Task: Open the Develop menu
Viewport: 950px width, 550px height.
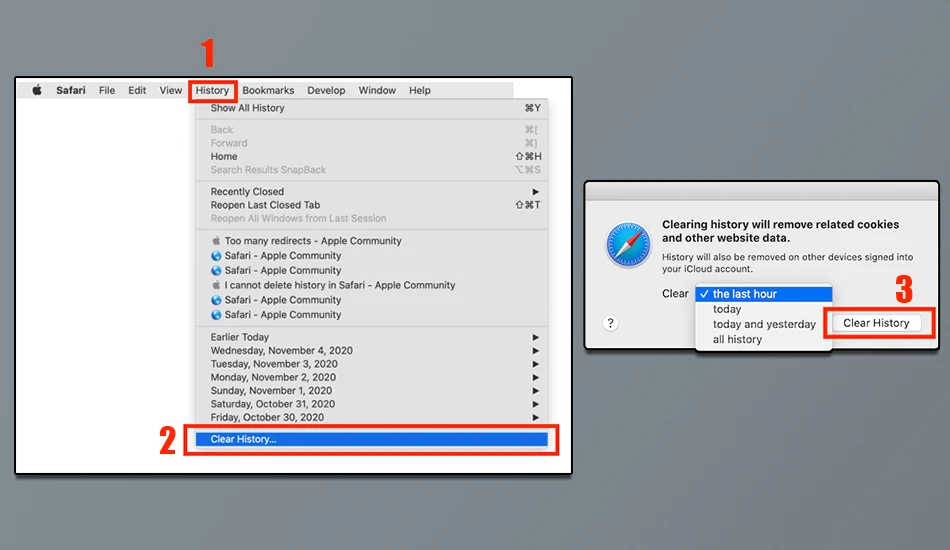Action: (x=326, y=90)
